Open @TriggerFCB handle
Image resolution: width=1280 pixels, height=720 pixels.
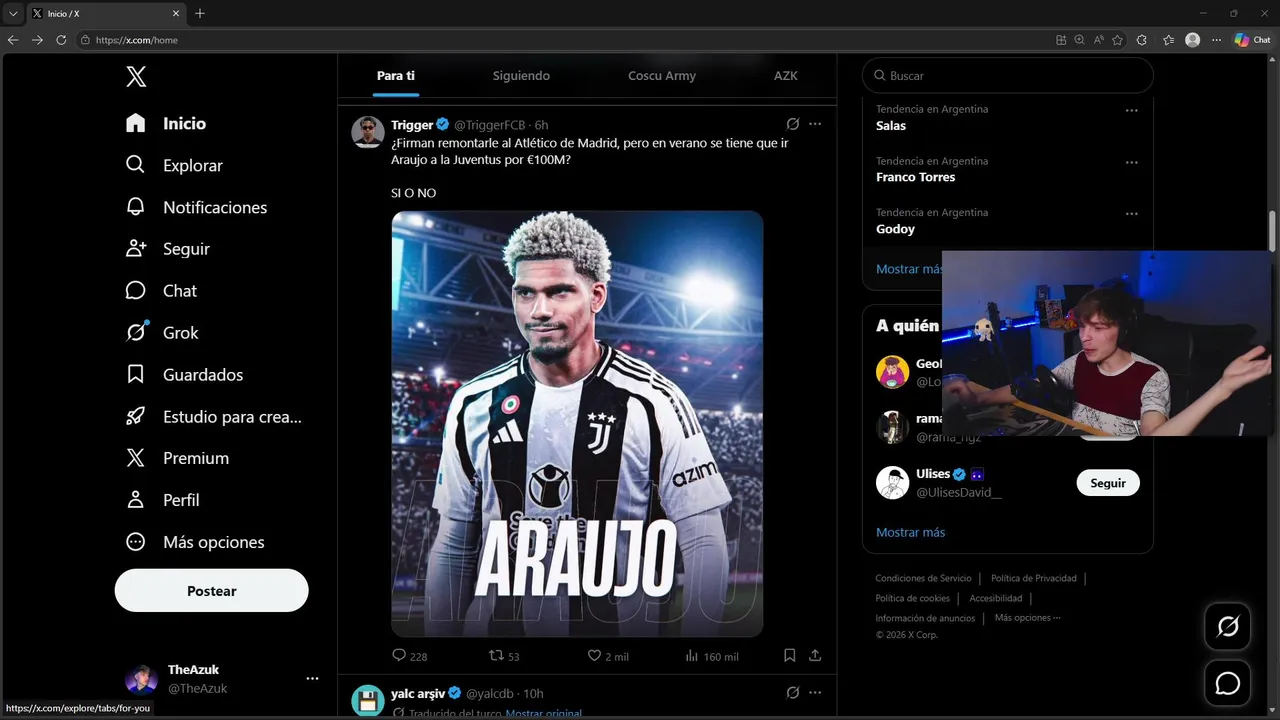[x=489, y=125]
